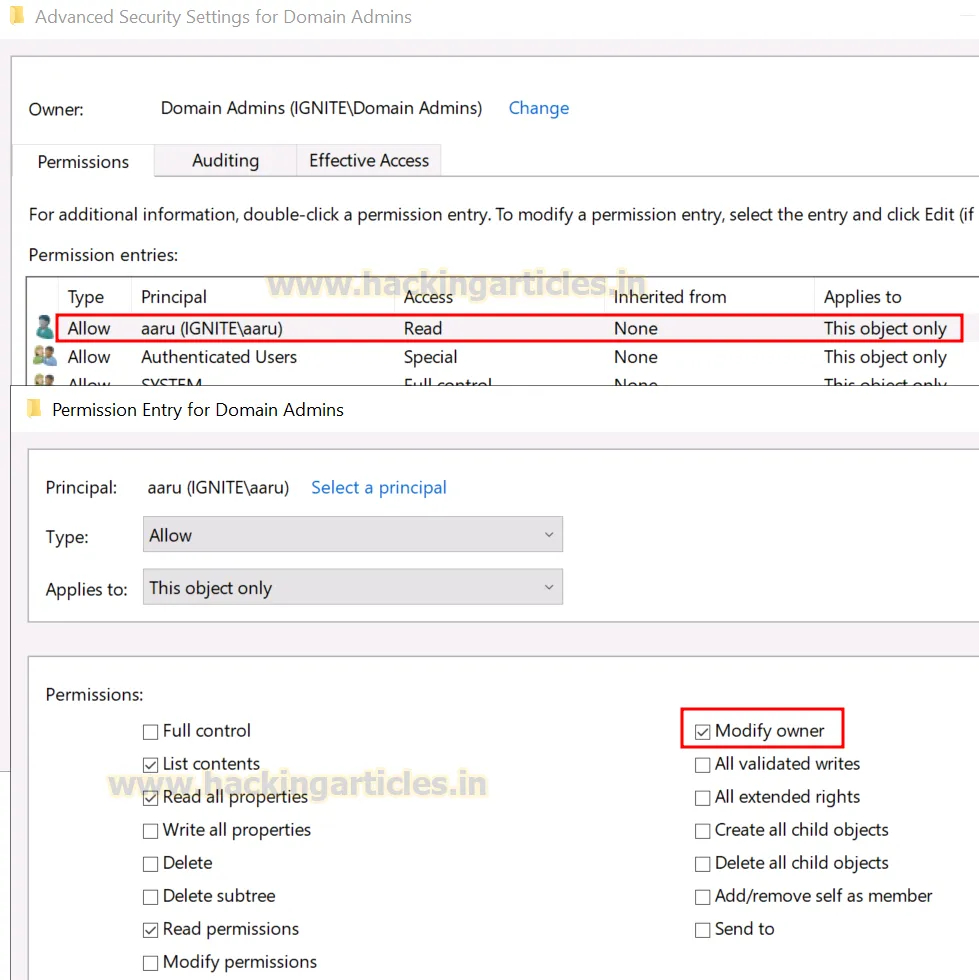
Task: Click the aaru user icon in permission entries
Action: [43, 328]
